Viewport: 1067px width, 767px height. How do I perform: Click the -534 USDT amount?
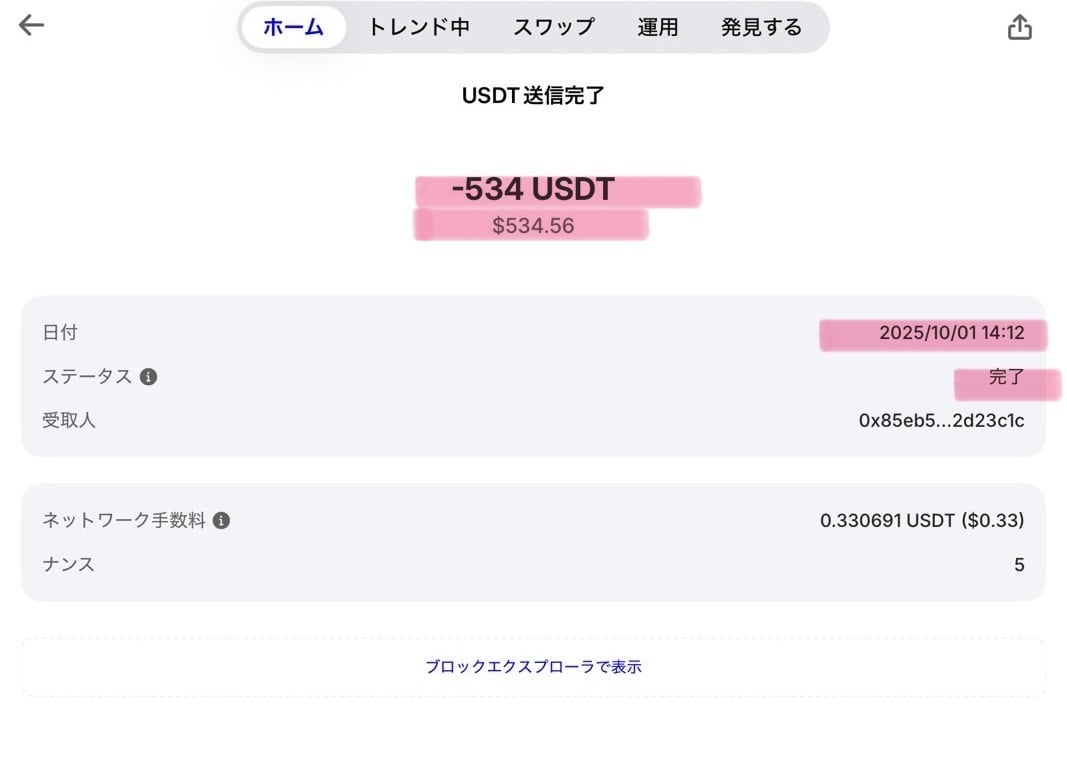[532, 189]
